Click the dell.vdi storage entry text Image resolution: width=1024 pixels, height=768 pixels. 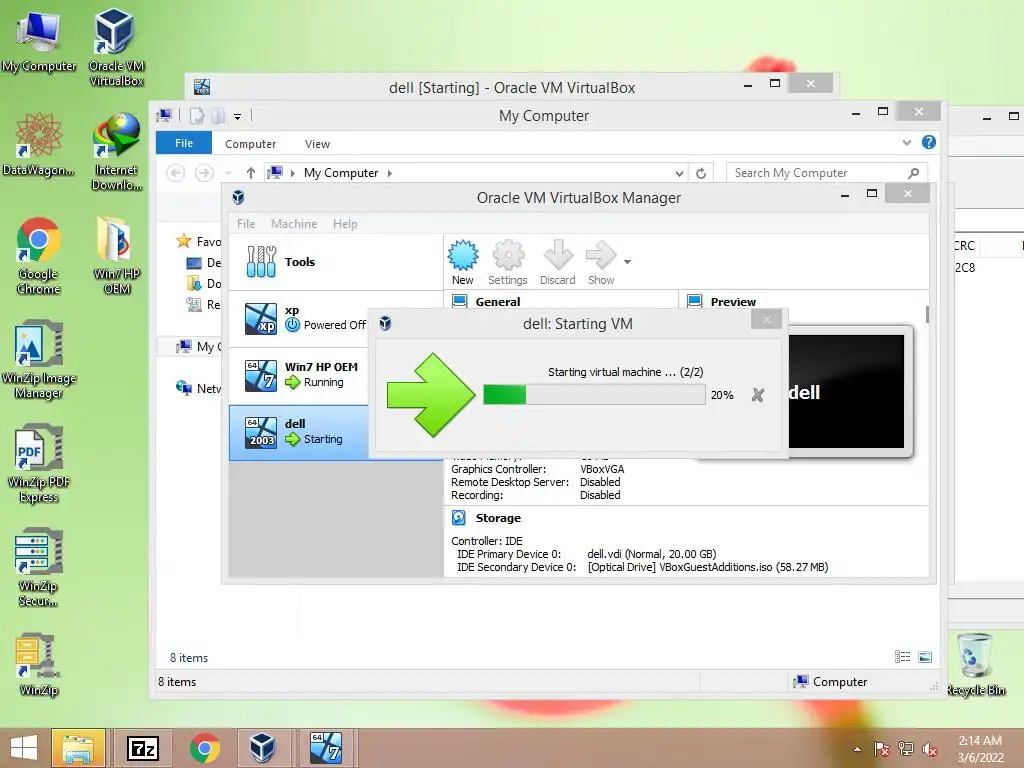click(652, 554)
